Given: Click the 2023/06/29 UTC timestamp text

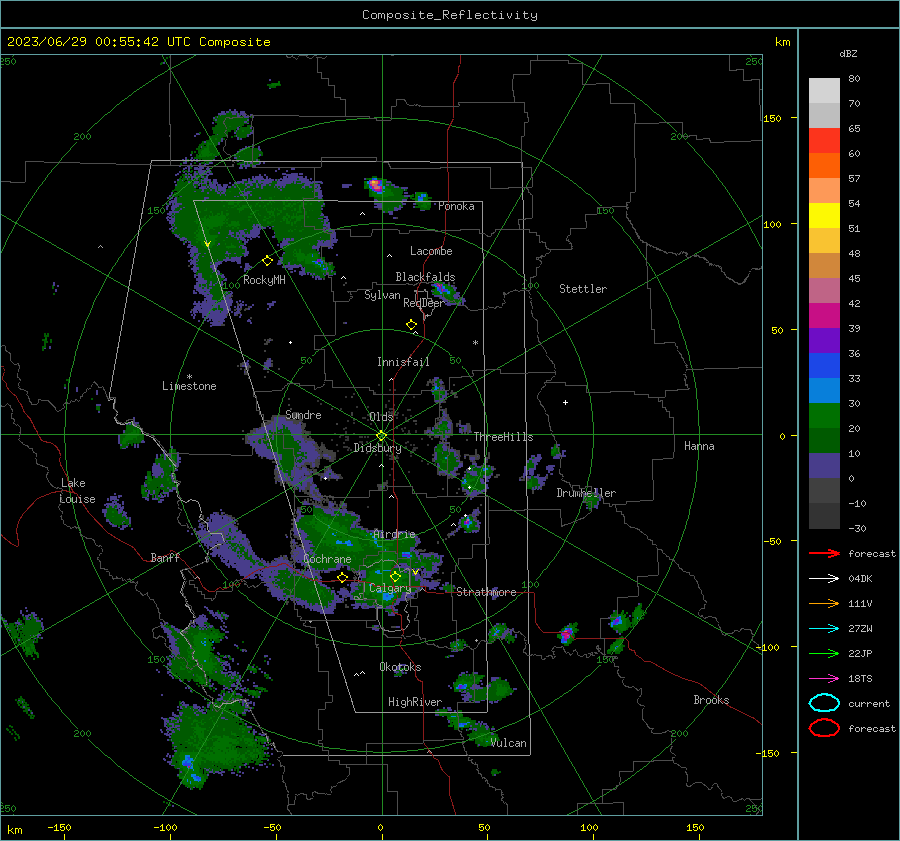Looking at the screenshot, I should 138,42.
